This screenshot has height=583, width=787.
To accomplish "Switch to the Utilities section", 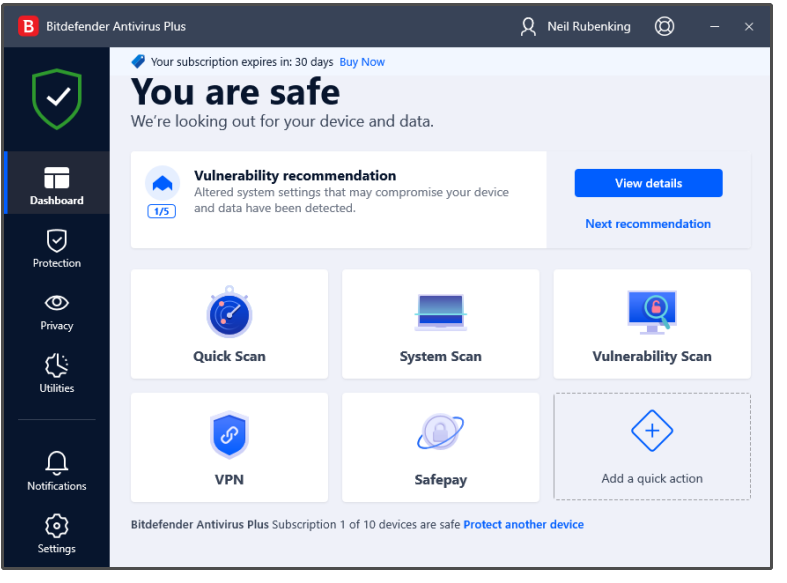I will [x=57, y=373].
